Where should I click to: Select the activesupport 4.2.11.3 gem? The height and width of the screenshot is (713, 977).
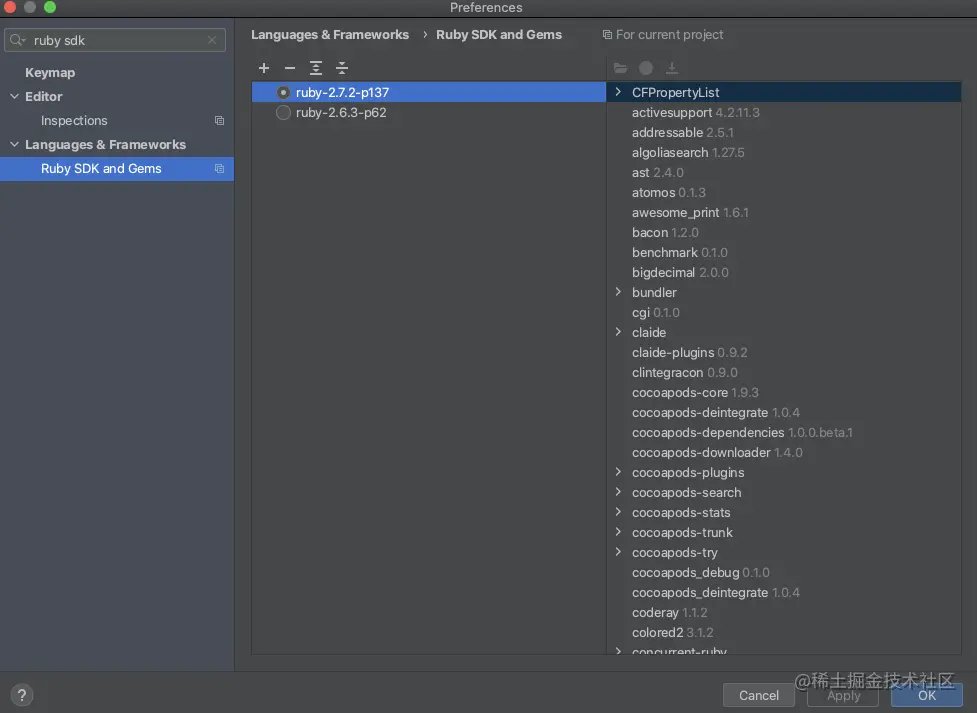coord(695,112)
